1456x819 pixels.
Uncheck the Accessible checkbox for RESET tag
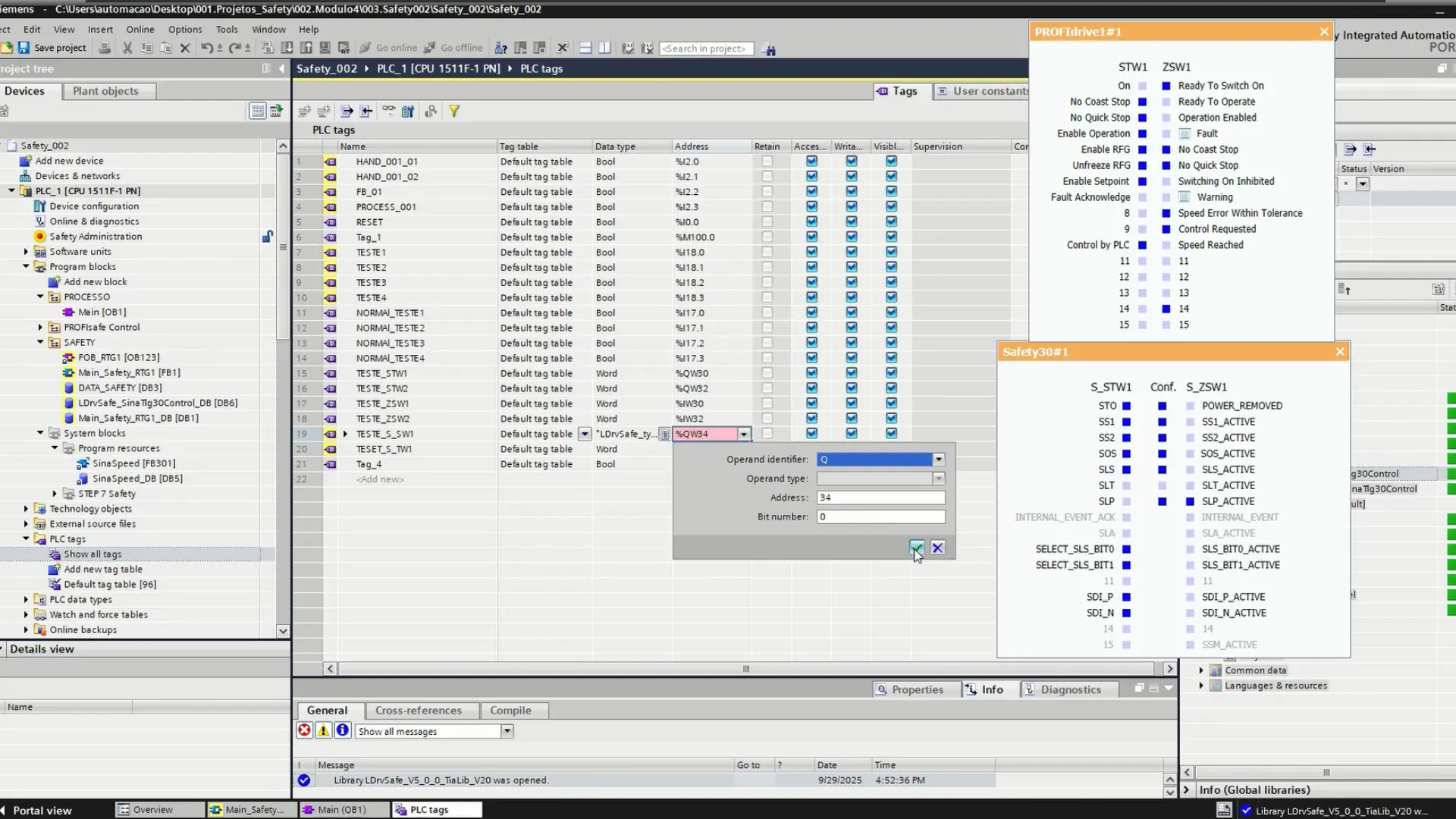coord(811,221)
